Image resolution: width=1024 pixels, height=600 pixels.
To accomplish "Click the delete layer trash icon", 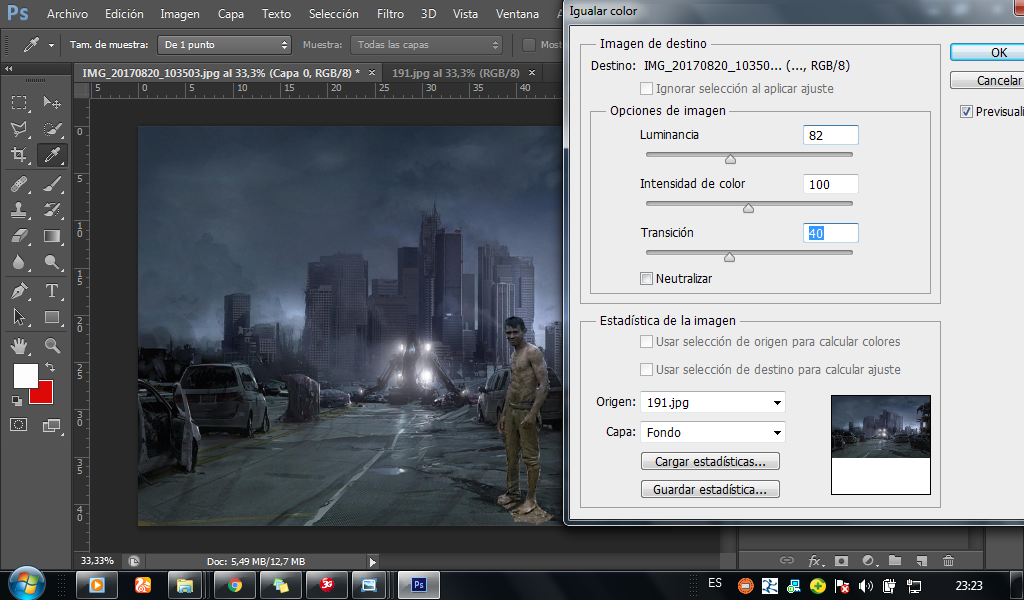I will click(x=948, y=561).
